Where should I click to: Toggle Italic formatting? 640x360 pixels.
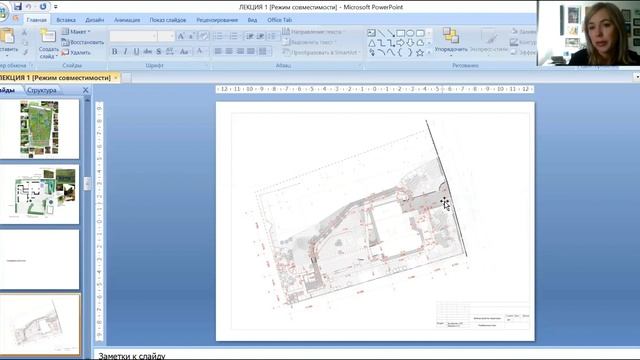pos(125,51)
